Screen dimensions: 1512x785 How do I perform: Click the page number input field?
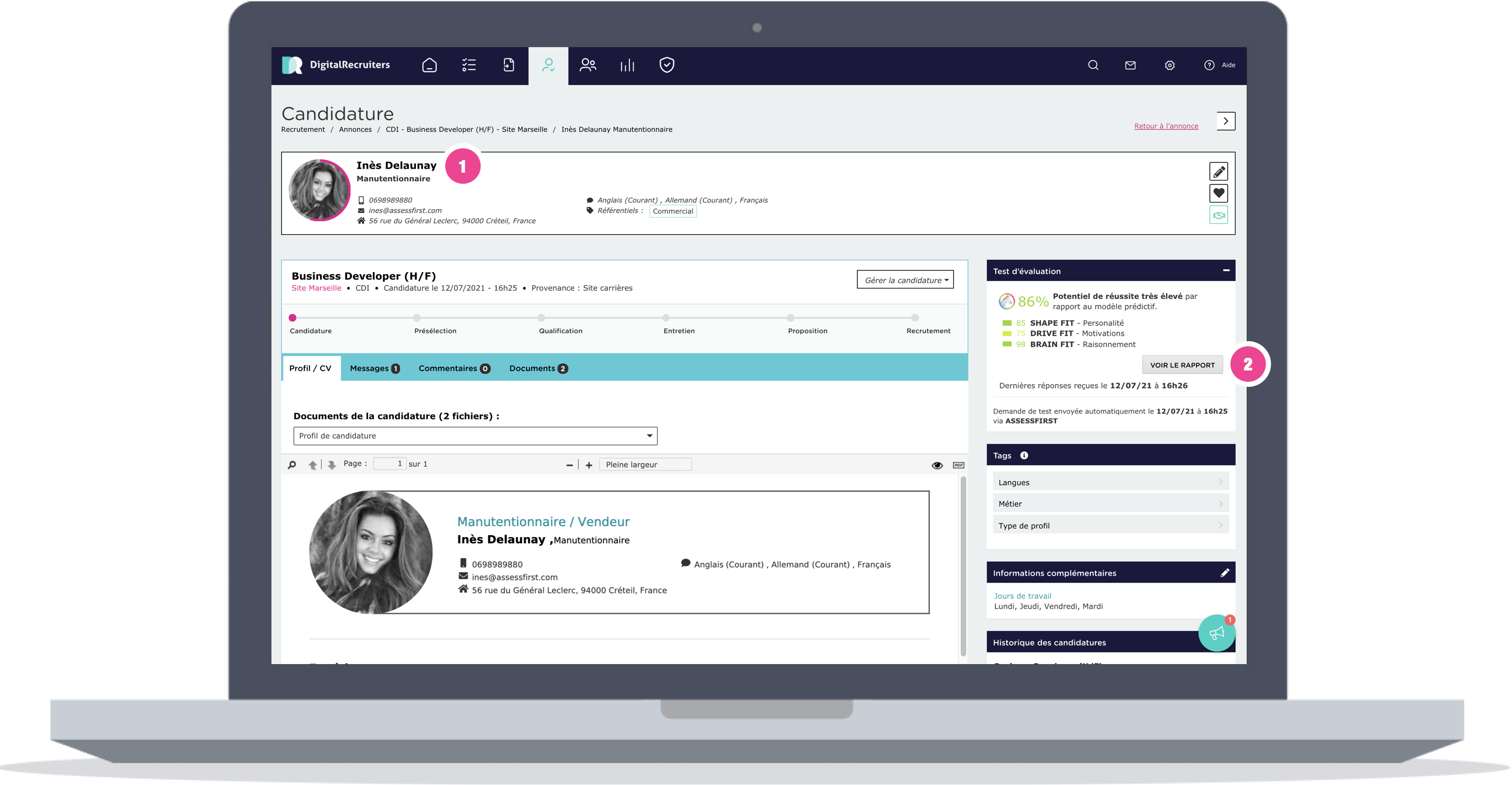click(x=390, y=464)
